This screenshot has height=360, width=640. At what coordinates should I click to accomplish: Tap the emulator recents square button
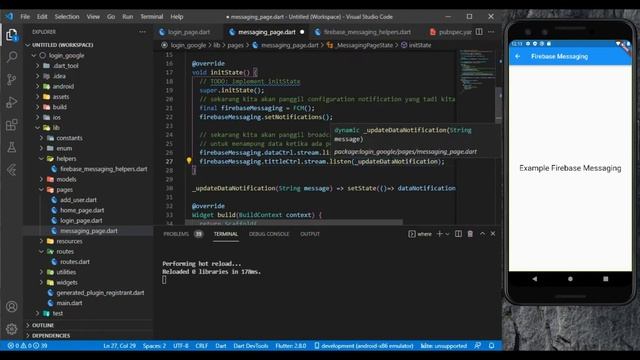pyautogui.click(x=606, y=279)
